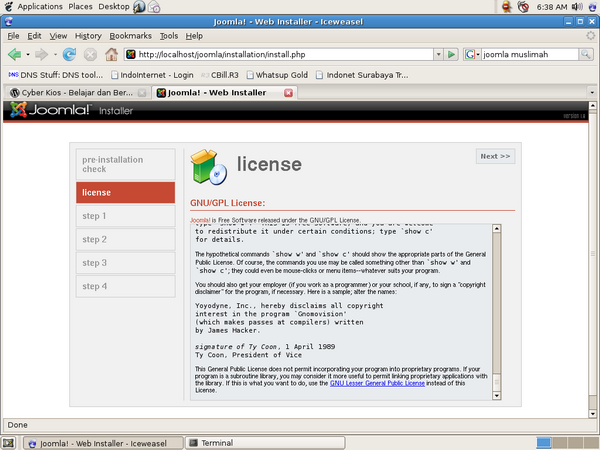The image size is (600, 450).
Task: Open the Indonet Surabaya bookmark
Action: 362,75
